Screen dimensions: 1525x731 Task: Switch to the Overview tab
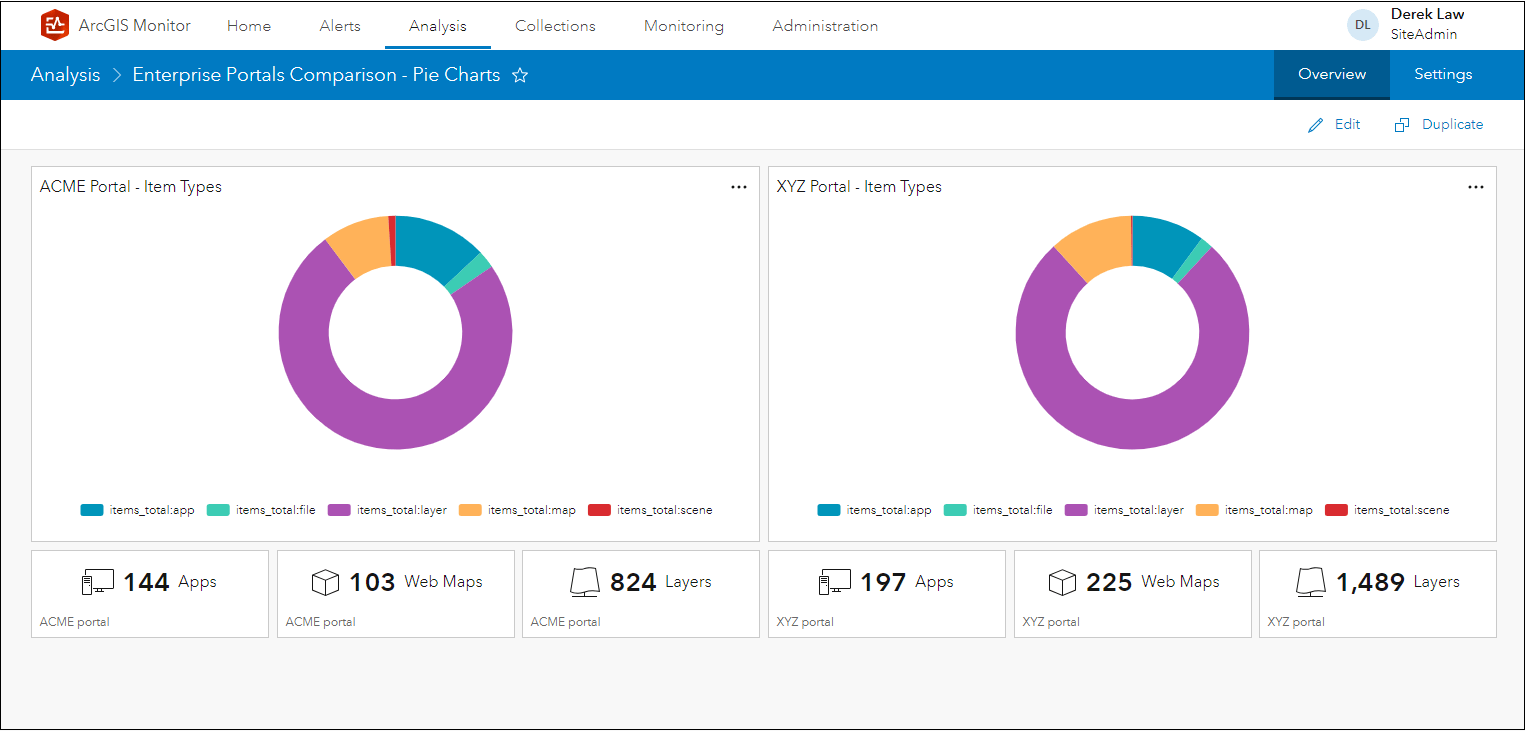(x=1332, y=75)
